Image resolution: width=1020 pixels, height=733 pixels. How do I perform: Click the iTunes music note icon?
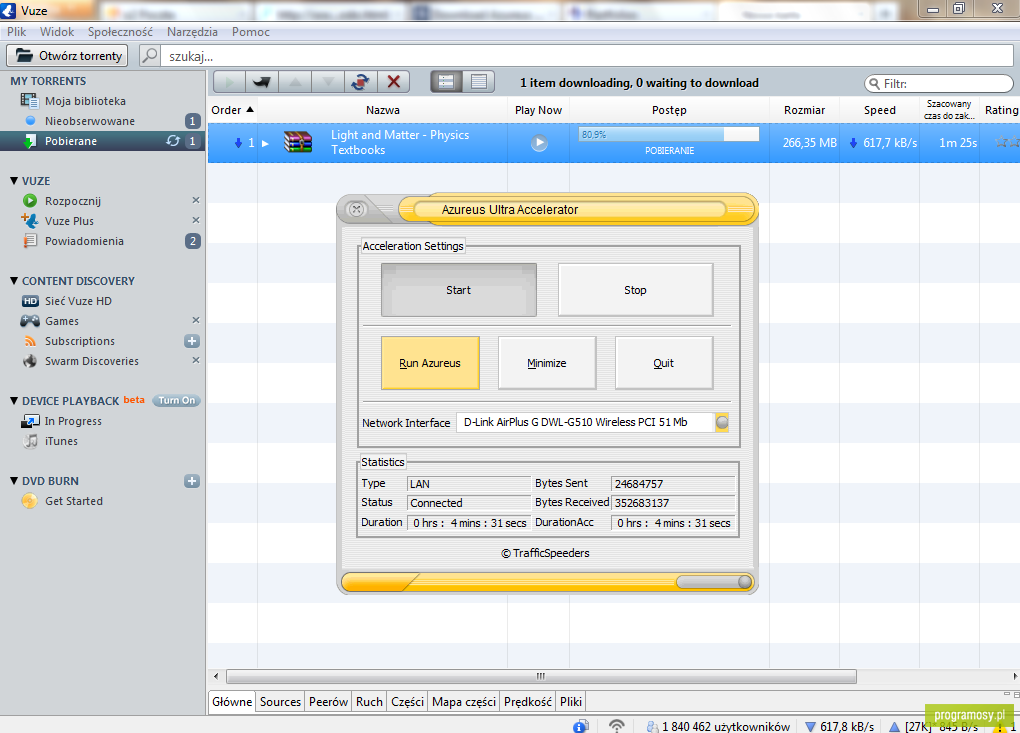30,441
